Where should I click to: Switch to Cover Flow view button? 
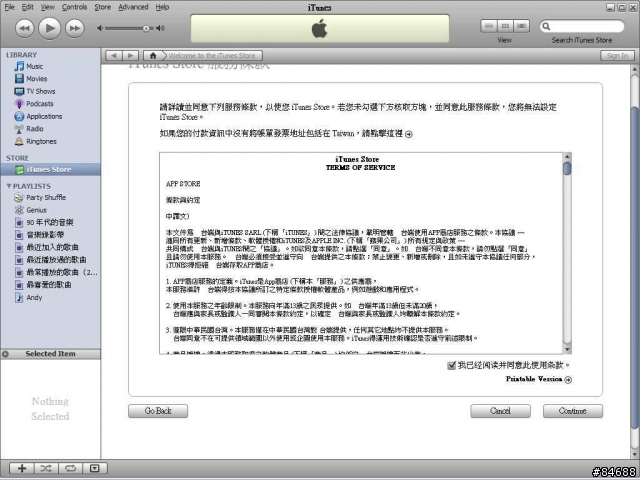tap(521, 26)
